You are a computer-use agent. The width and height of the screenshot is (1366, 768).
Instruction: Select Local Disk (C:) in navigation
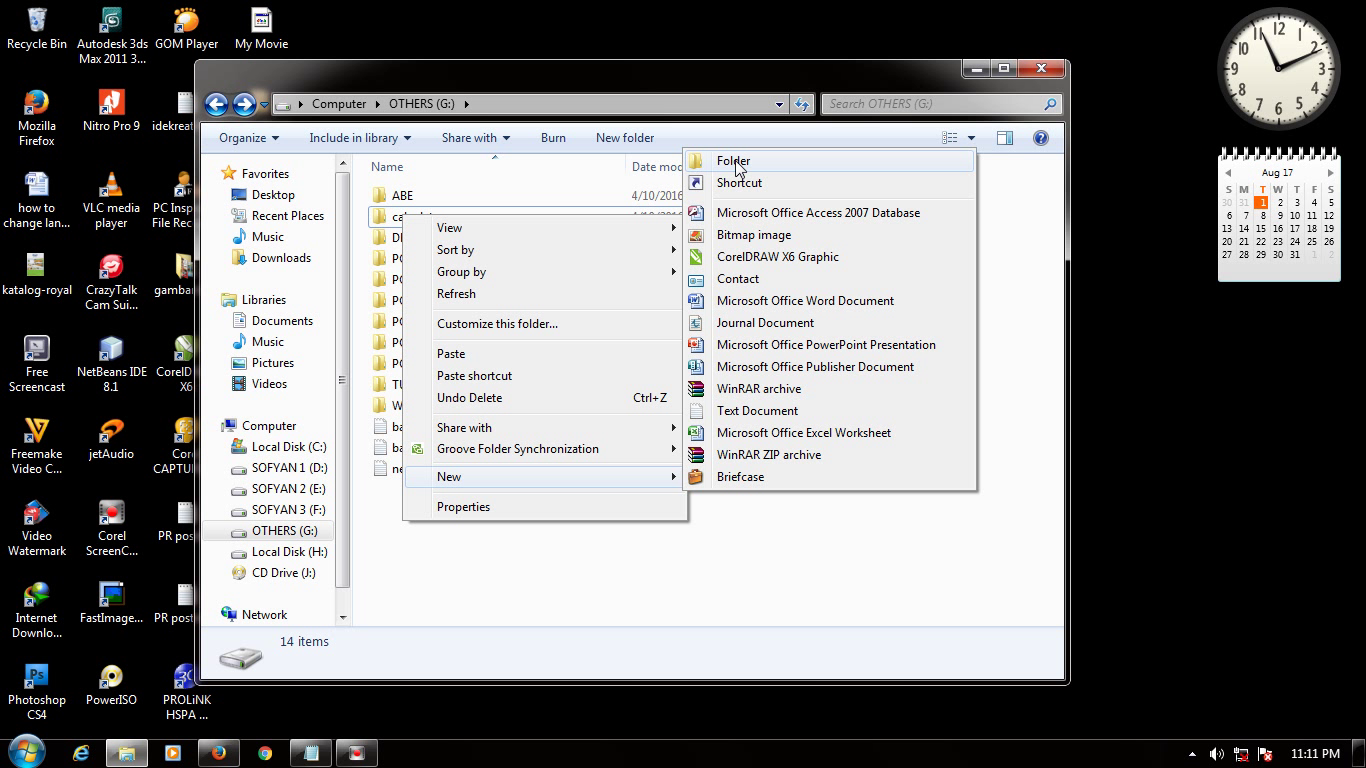click(x=278, y=447)
